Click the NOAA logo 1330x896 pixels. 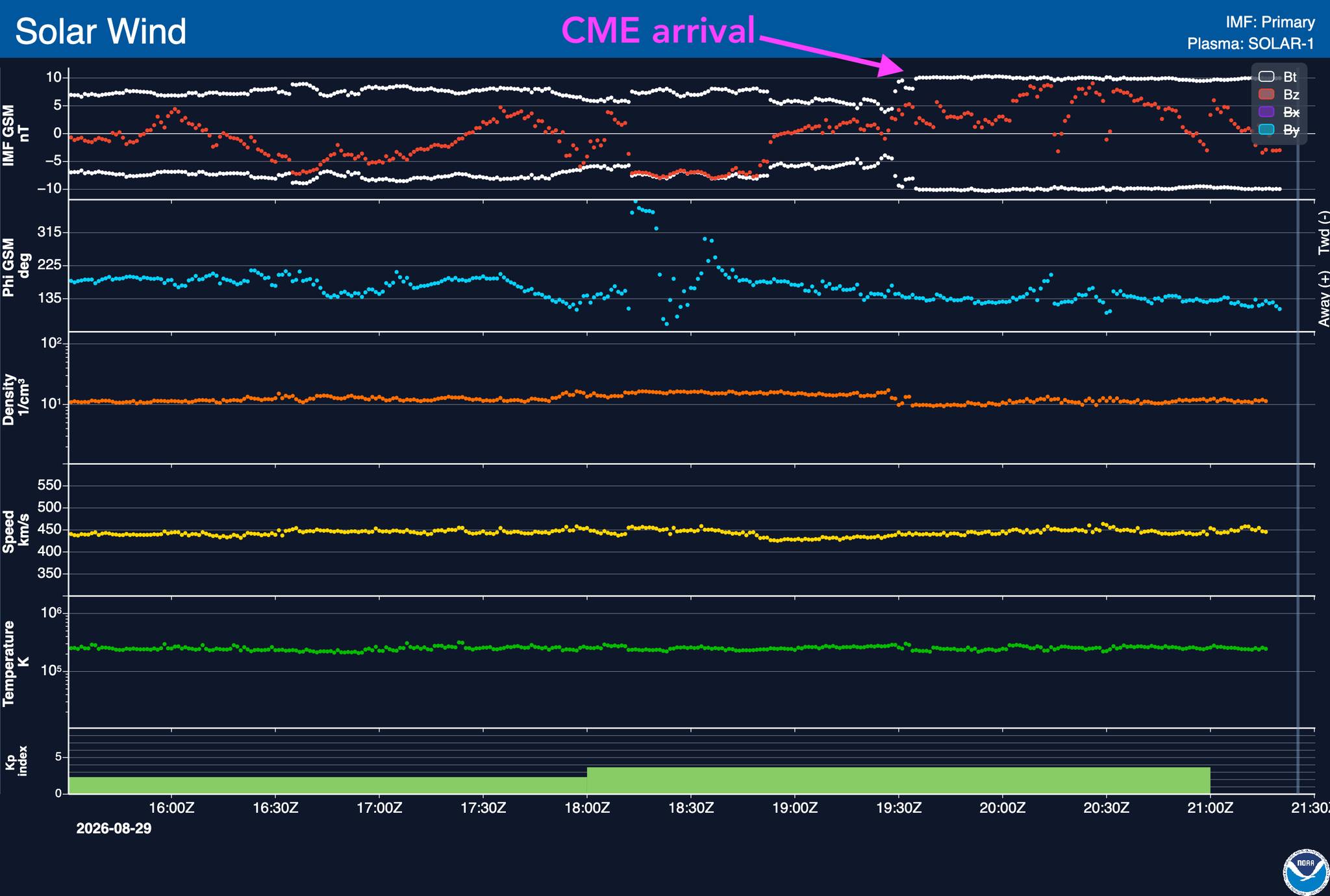[1307, 872]
